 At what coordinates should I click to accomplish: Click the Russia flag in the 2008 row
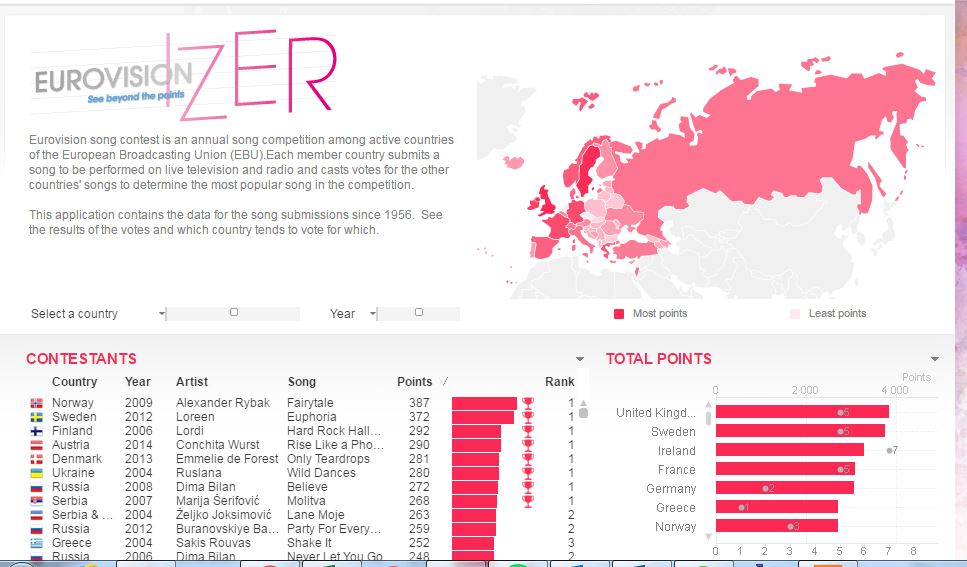(x=36, y=487)
